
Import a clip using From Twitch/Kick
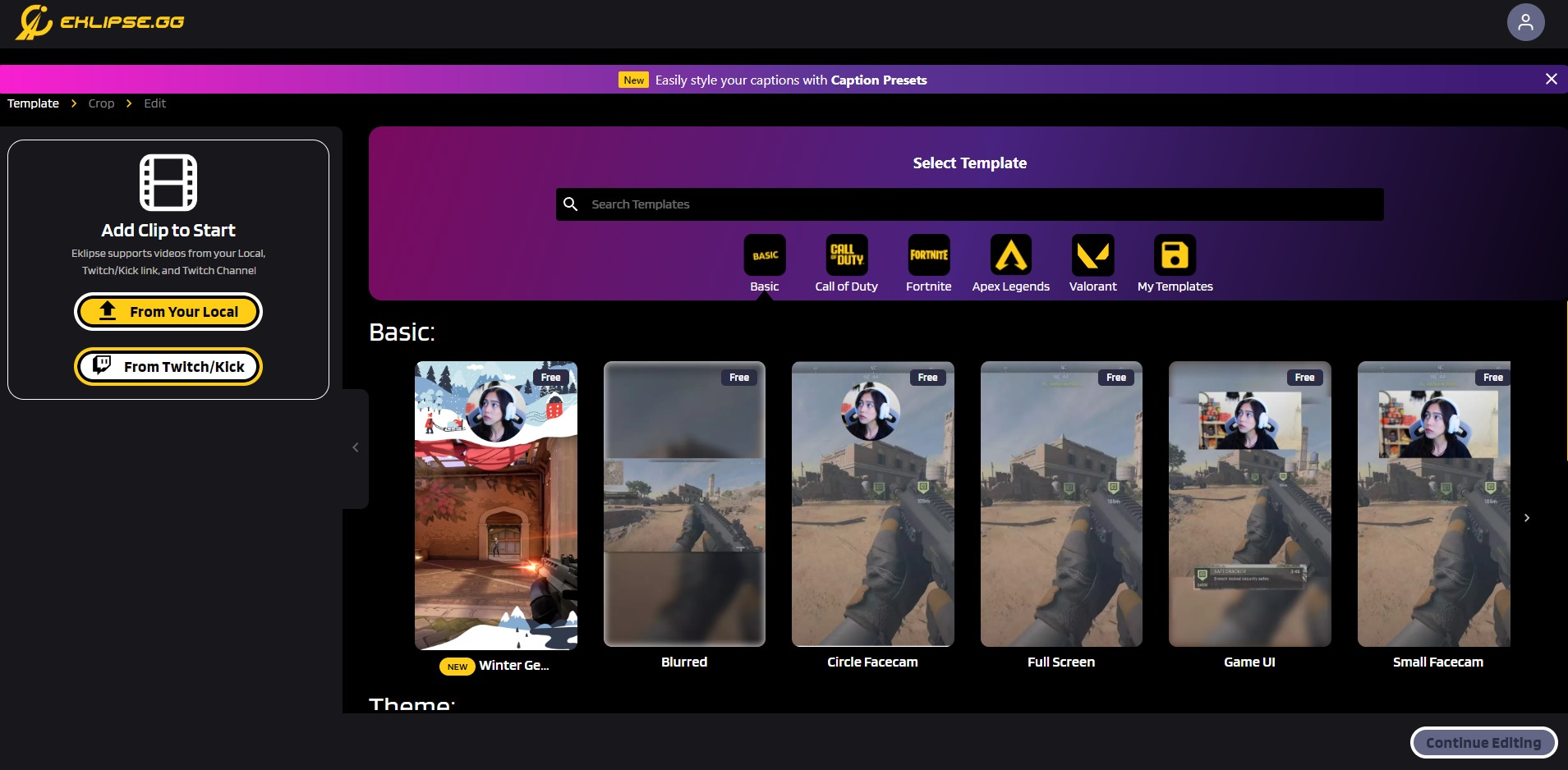(x=168, y=366)
